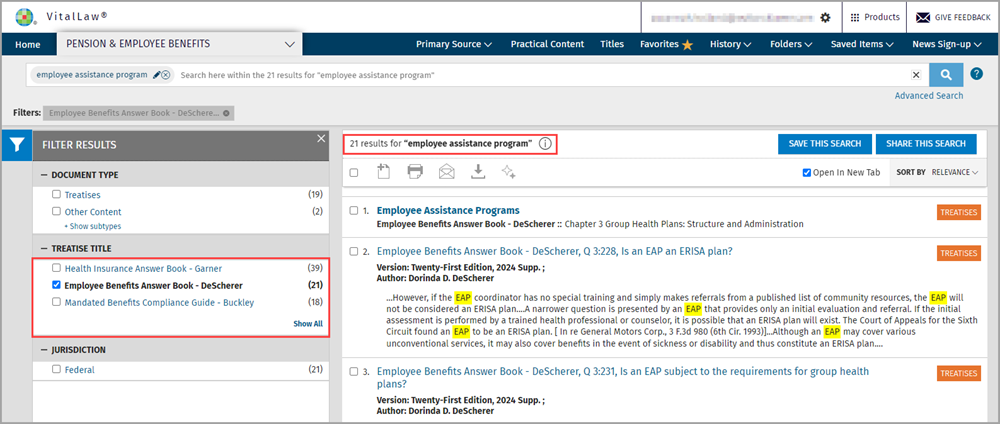
Task: Check Mandated Benefits Compliance Guide - Buckley
Action: pyautogui.click(x=56, y=302)
